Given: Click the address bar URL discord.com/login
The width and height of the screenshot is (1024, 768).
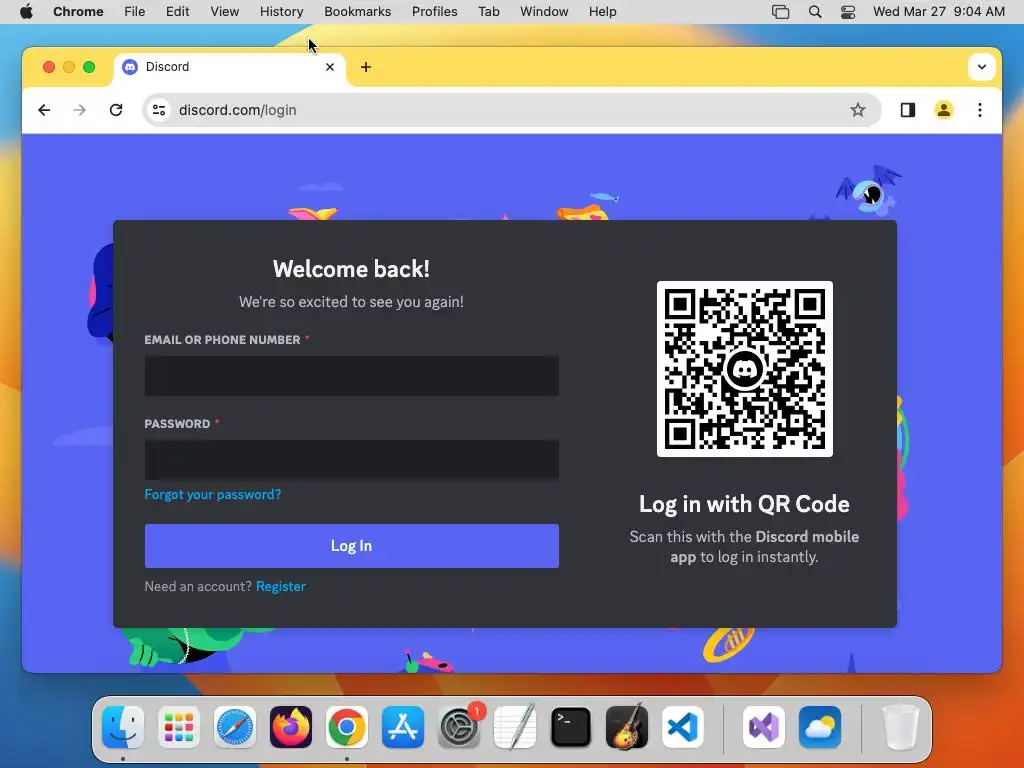Looking at the screenshot, I should pyautogui.click(x=238, y=110).
